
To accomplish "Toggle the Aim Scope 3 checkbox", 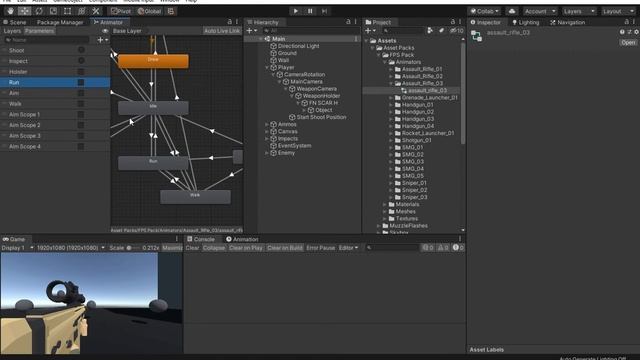I will [x=81, y=136].
